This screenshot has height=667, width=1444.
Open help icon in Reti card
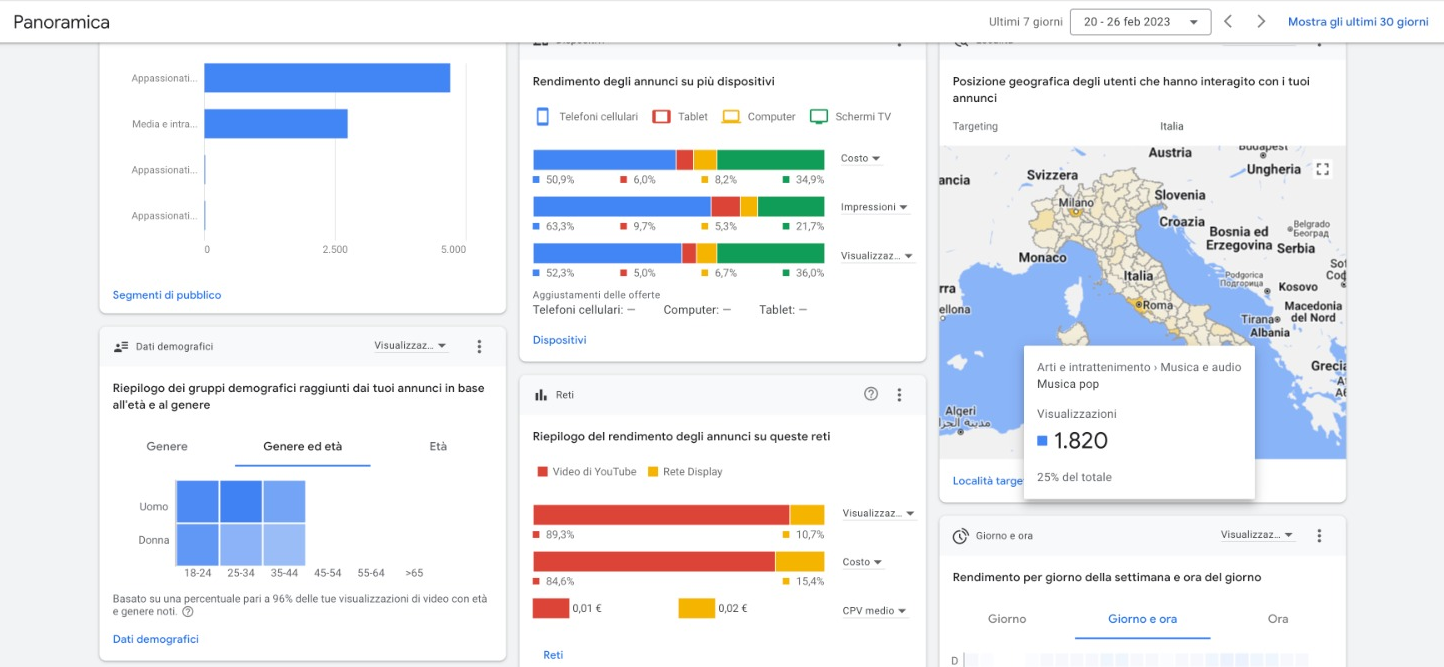point(871,394)
